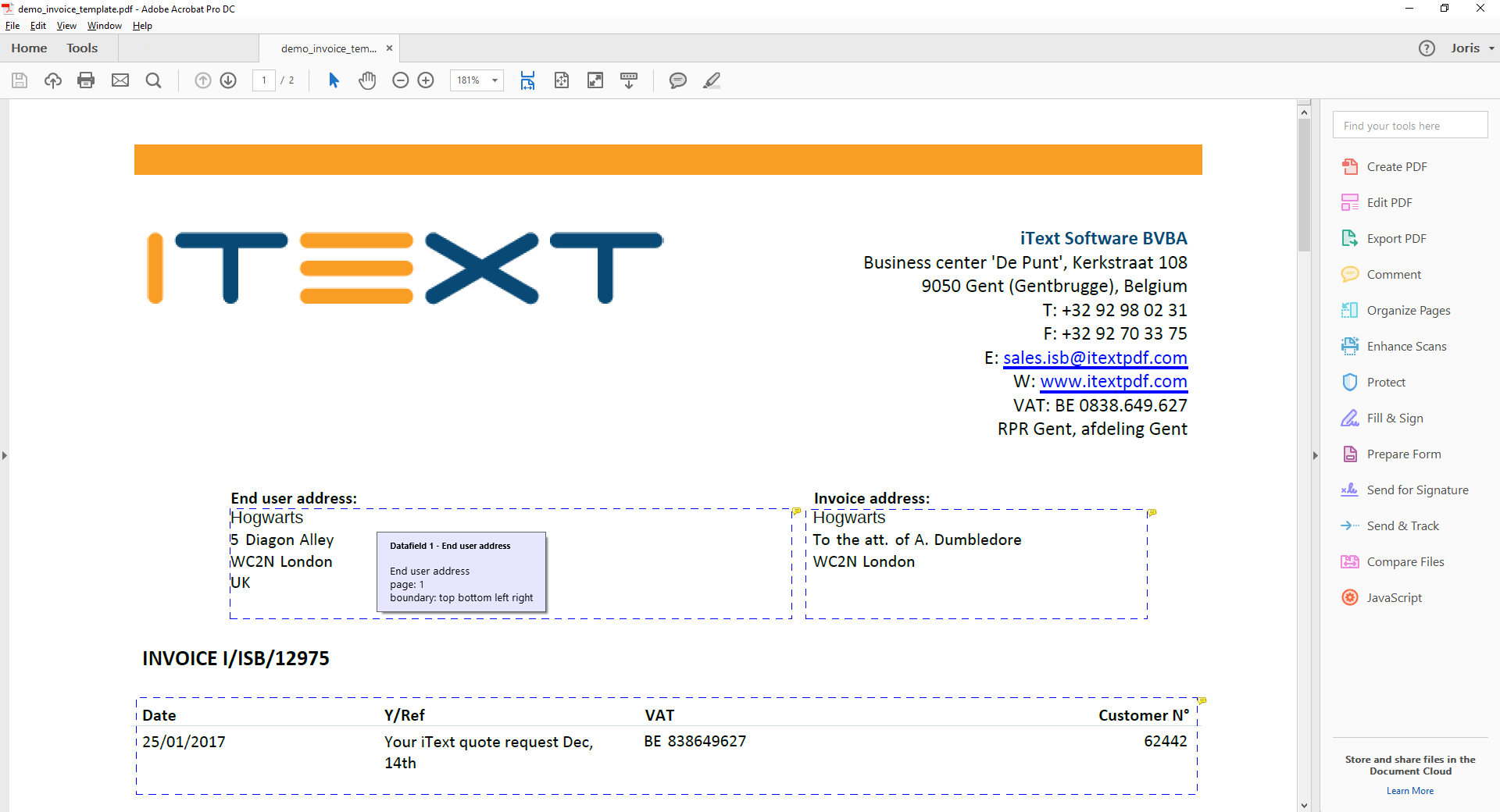This screenshot has height=812, width=1500.
Task: Open the Fill & Sign tool
Action: point(1395,418)
